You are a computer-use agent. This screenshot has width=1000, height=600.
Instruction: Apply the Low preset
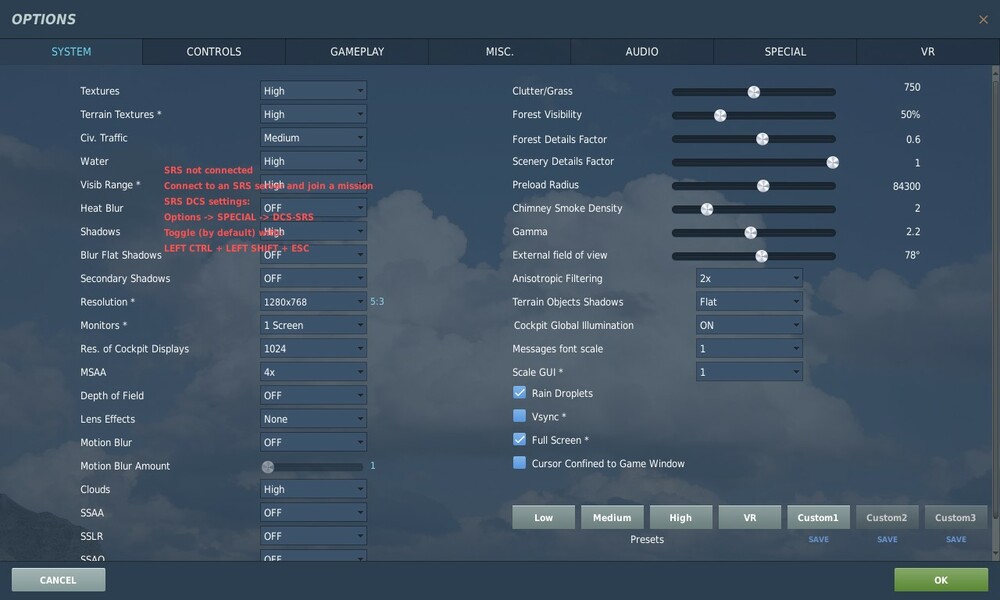click(x=543, y=517)
